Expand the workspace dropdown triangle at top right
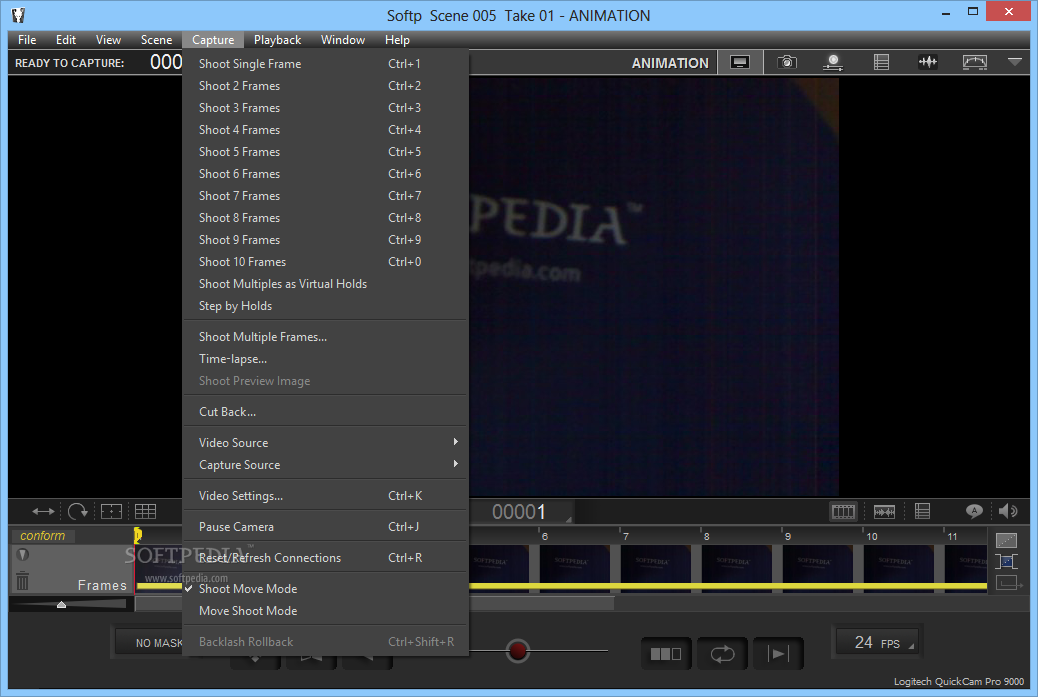This screenshot has width=1038, height=697. 1014,62
